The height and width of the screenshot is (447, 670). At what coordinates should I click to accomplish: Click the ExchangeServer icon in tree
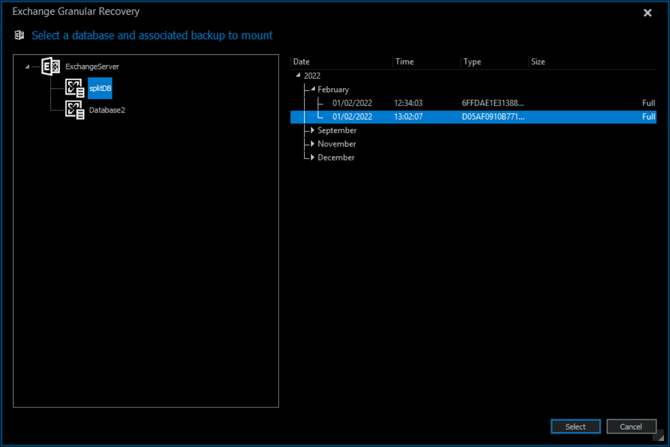tap(51, 66)
